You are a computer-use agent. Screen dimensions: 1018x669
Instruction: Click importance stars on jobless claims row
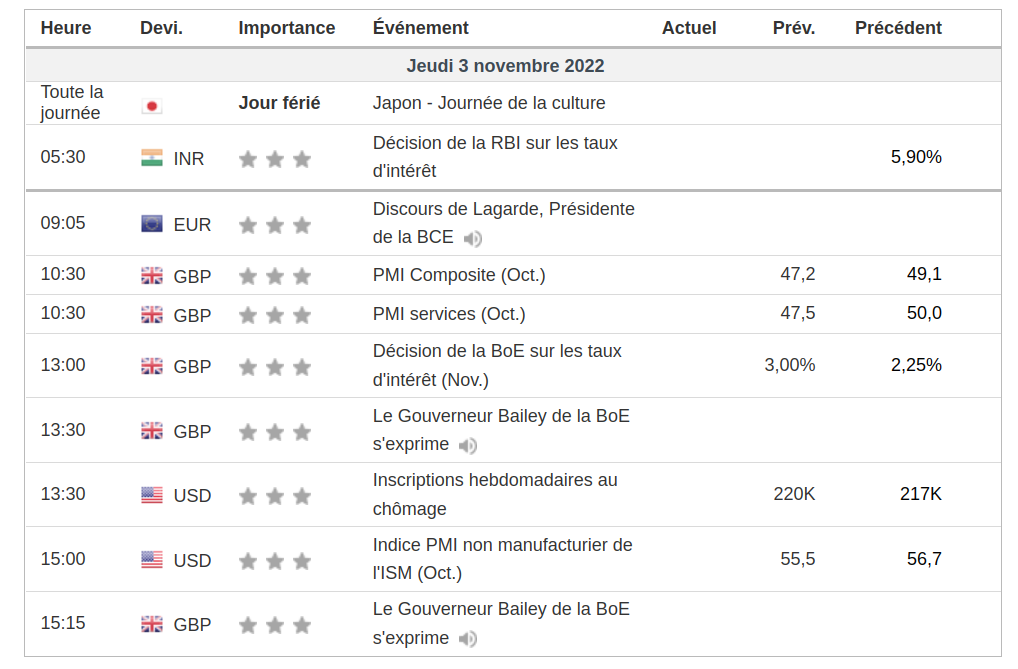[x=275, y=496]
